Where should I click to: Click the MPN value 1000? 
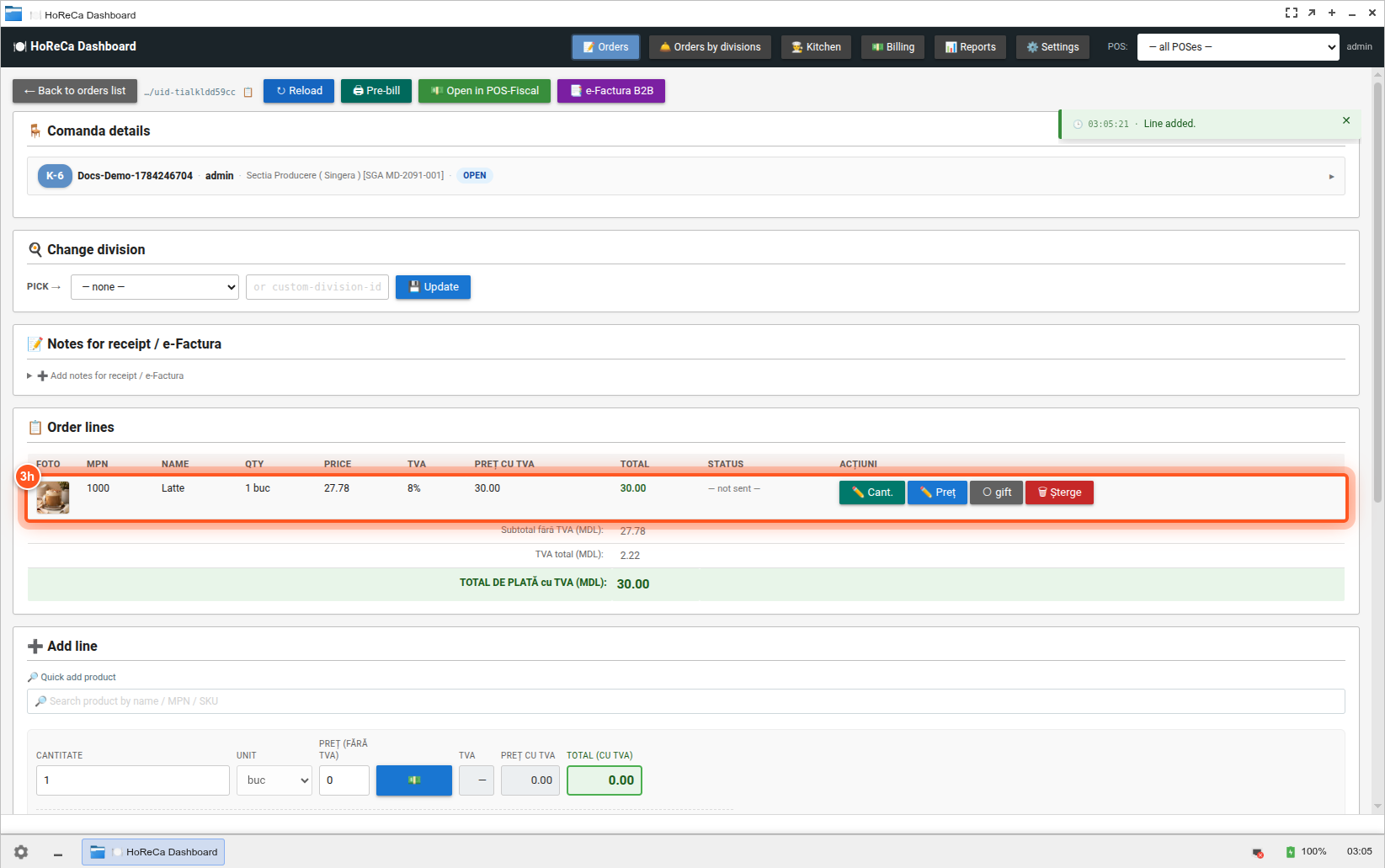point(98,488)
